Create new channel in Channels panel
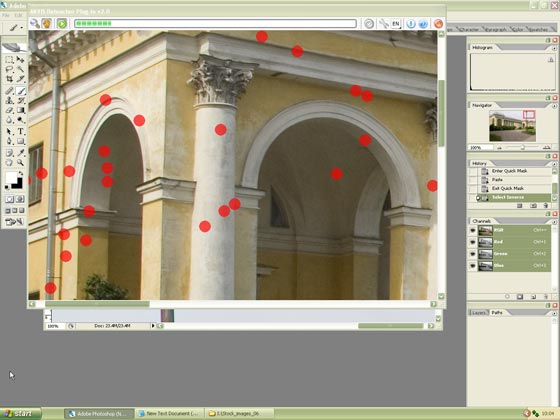The width and height of the screenshot is (560, 420). click(533, 297)
